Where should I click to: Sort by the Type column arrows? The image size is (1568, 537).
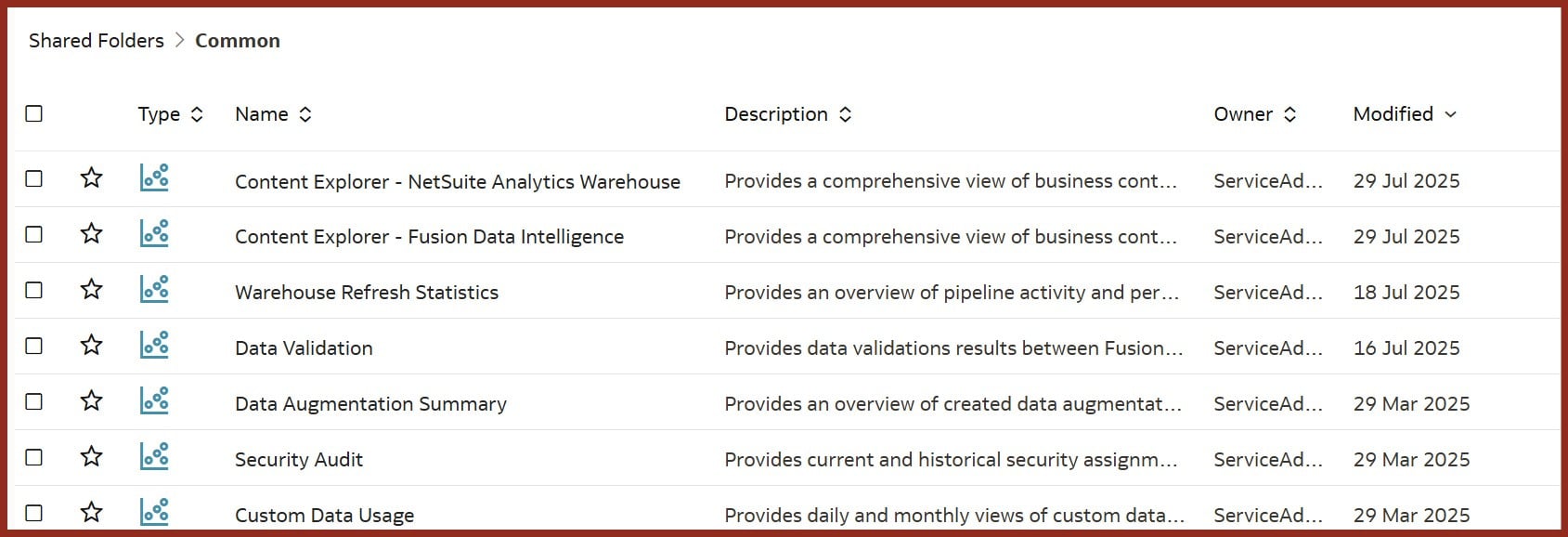[x=197, y=114]
